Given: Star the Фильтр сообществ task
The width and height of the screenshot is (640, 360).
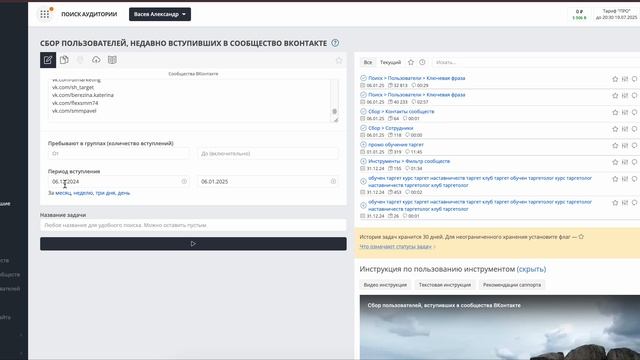Looking at the screenshot, I should point(615,162).
